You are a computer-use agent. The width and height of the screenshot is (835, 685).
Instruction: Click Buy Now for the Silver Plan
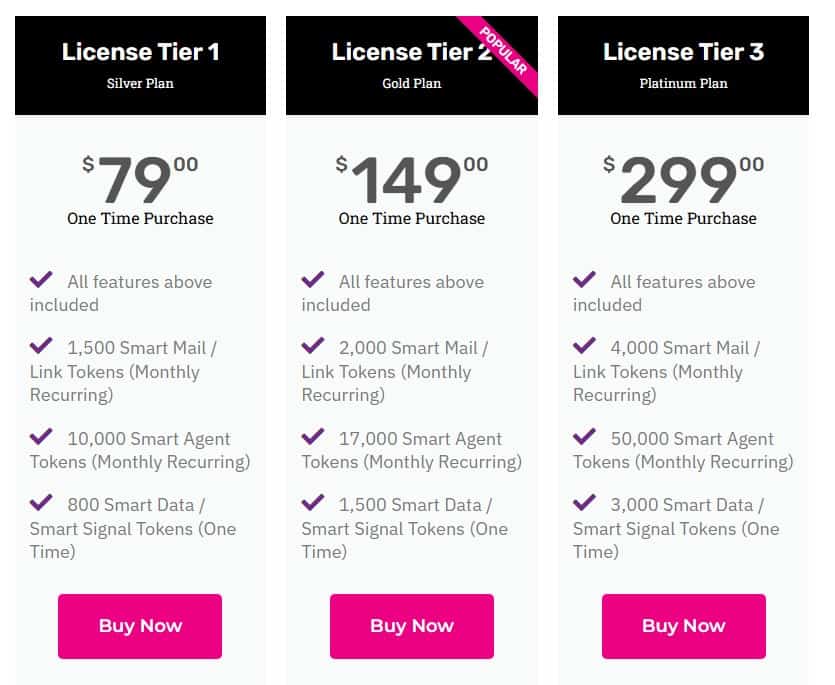(139, 625)
